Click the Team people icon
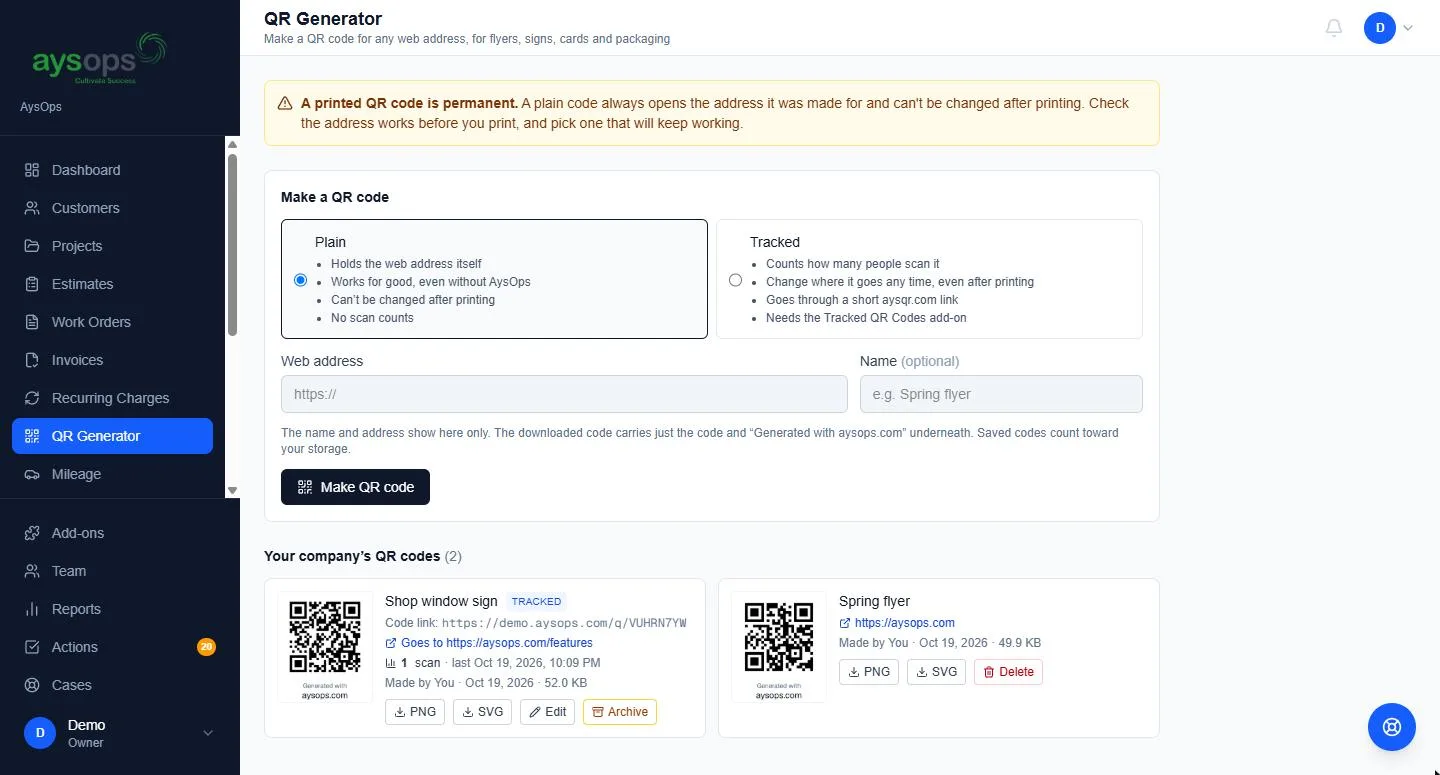This screenshot has height=775, width=1440. [32, 571]
